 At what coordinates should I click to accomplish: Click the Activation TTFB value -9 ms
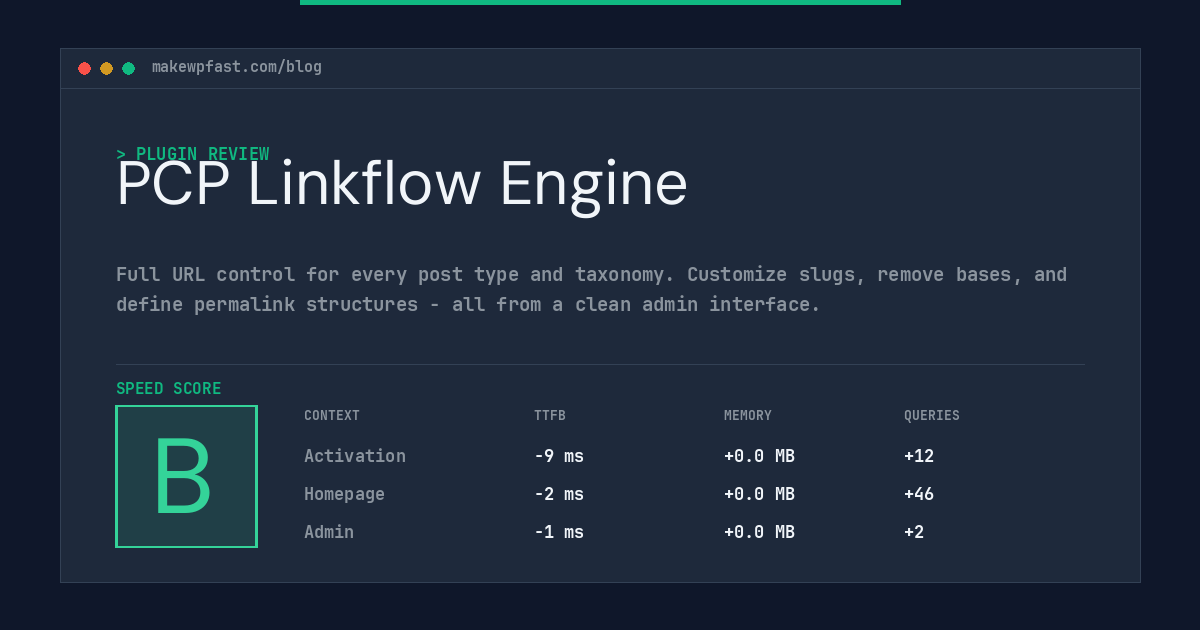coord(559,456)
